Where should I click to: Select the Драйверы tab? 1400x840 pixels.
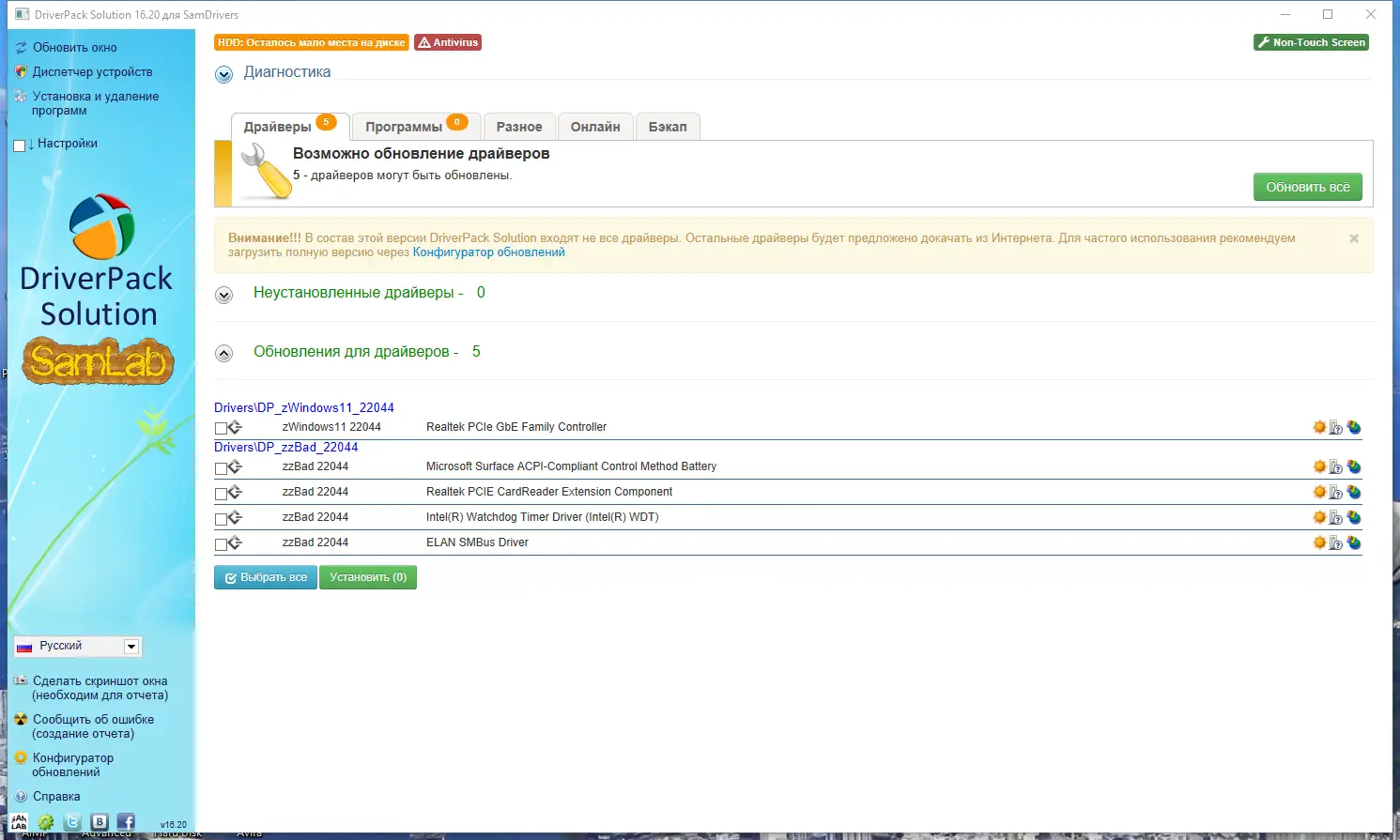click(x=290, y=127)
